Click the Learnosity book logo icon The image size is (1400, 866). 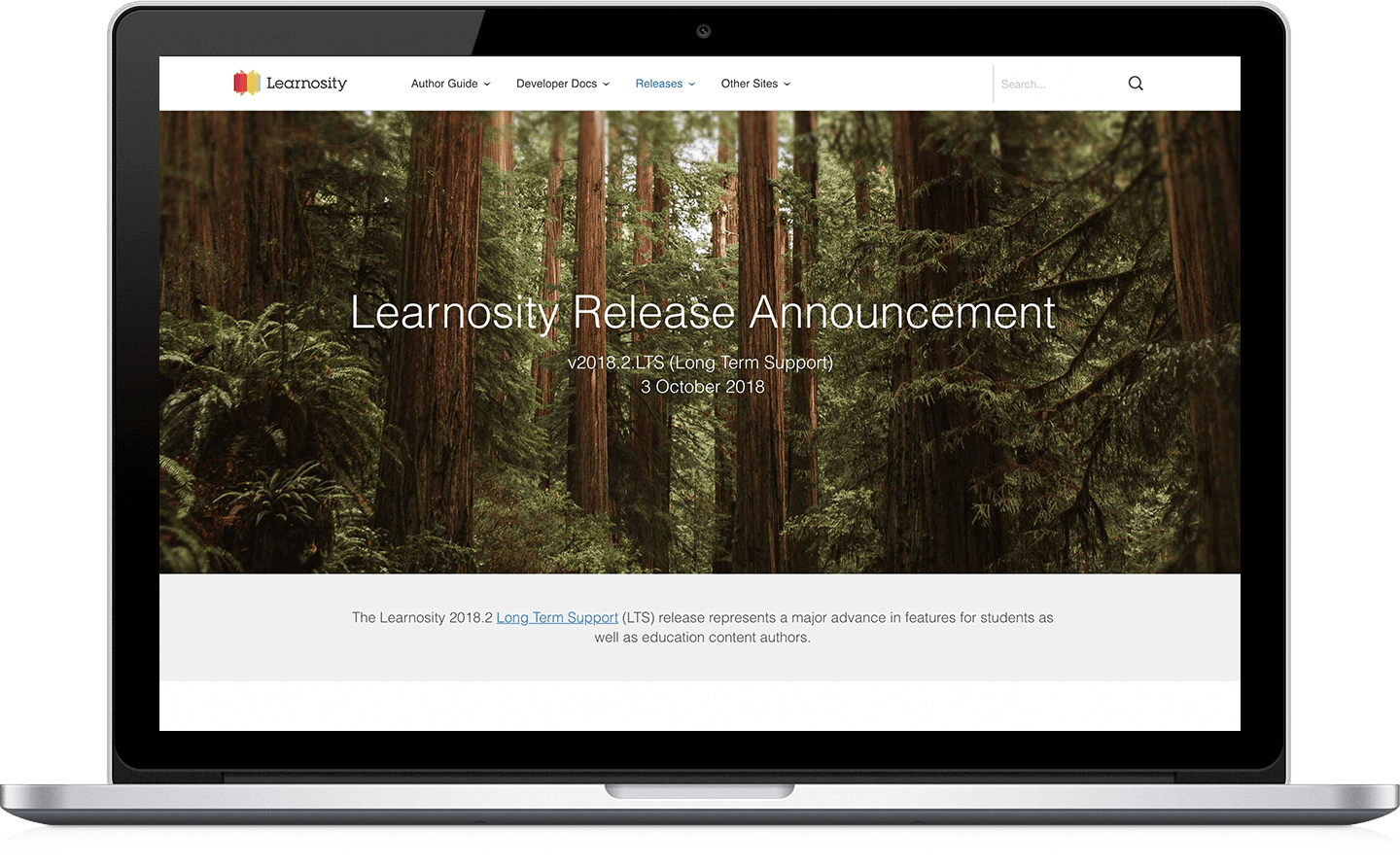click(247, 83)
